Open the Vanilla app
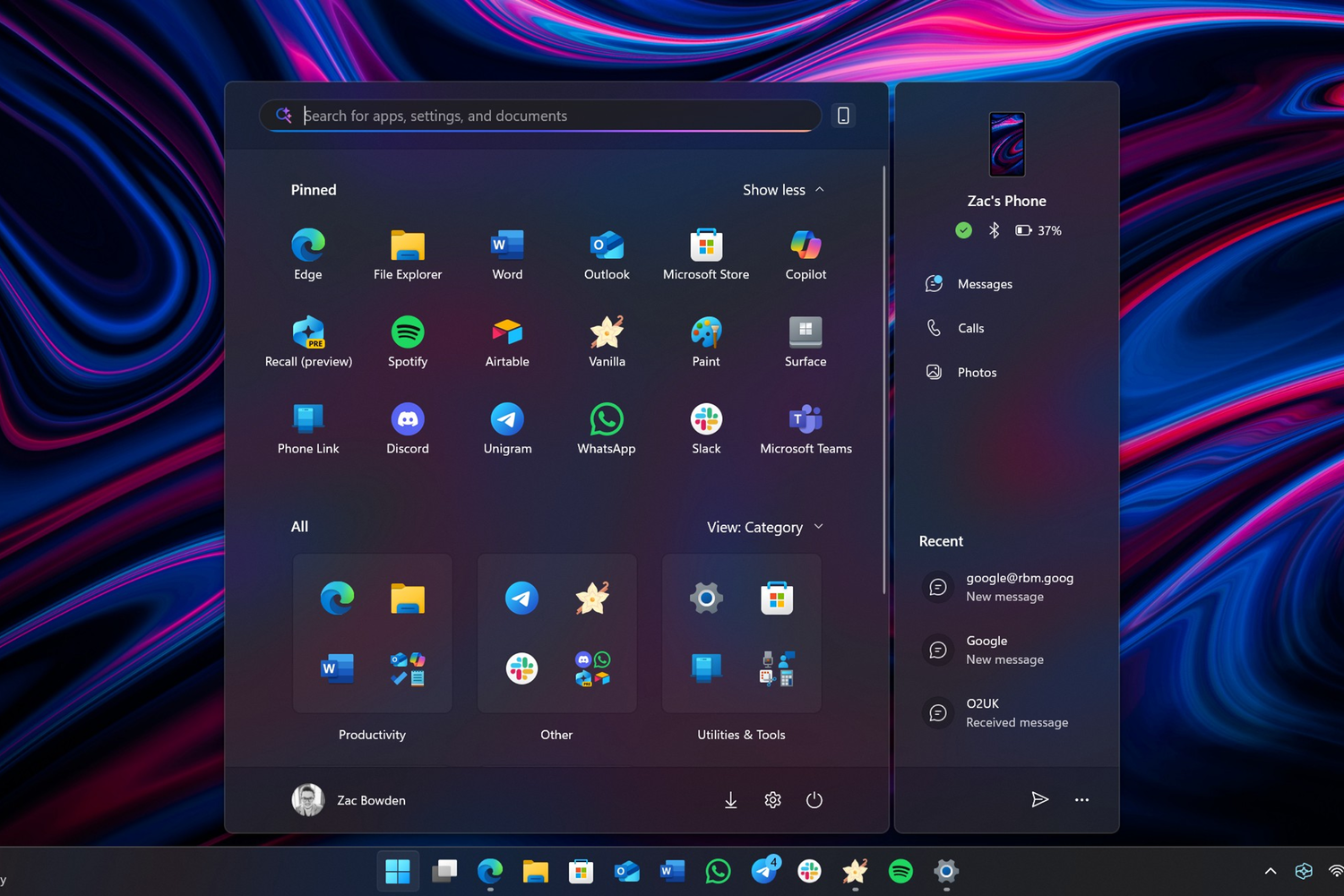 606,338
